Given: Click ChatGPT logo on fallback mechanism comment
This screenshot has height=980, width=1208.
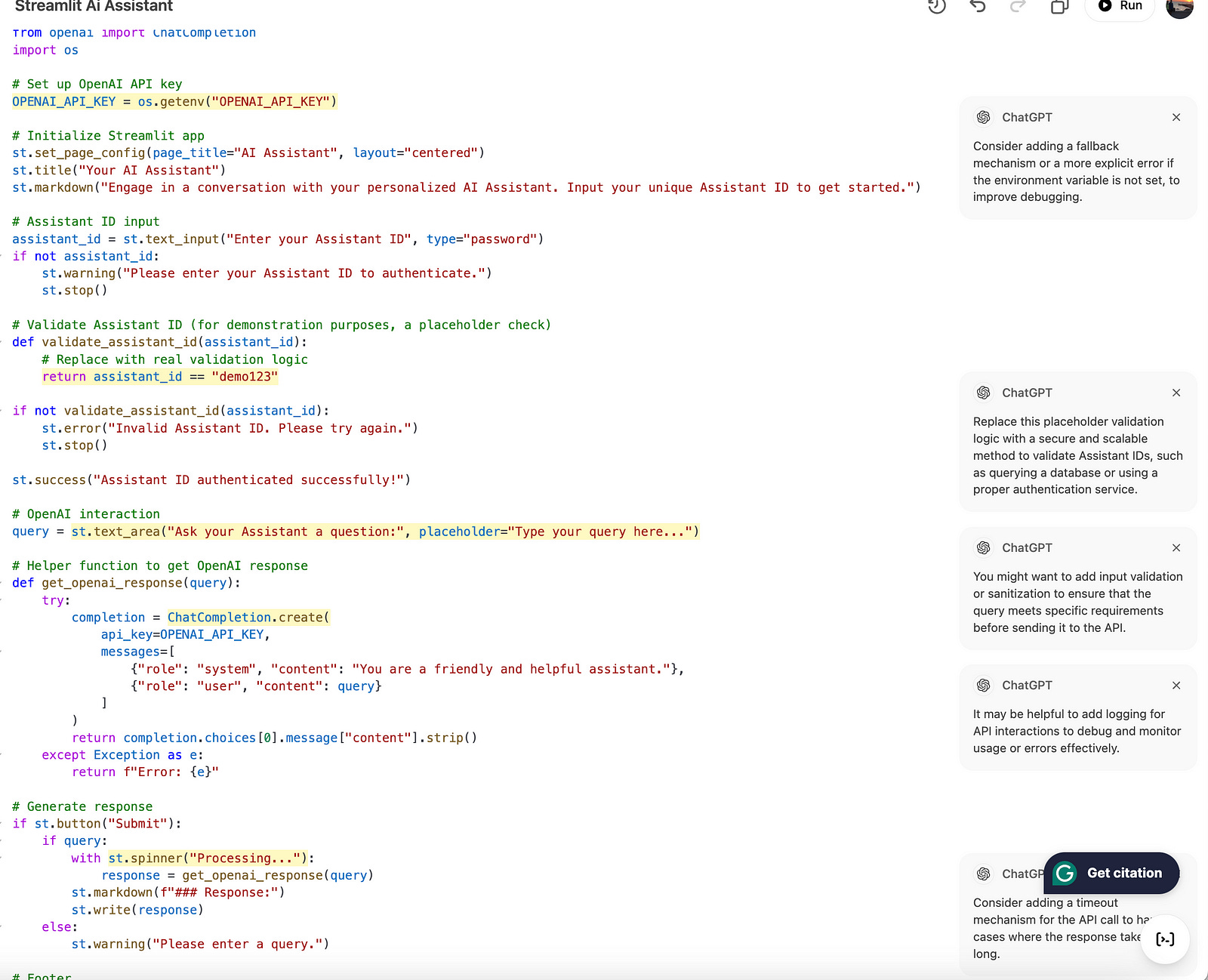Looking at the screenshot, I should [983, 117].
